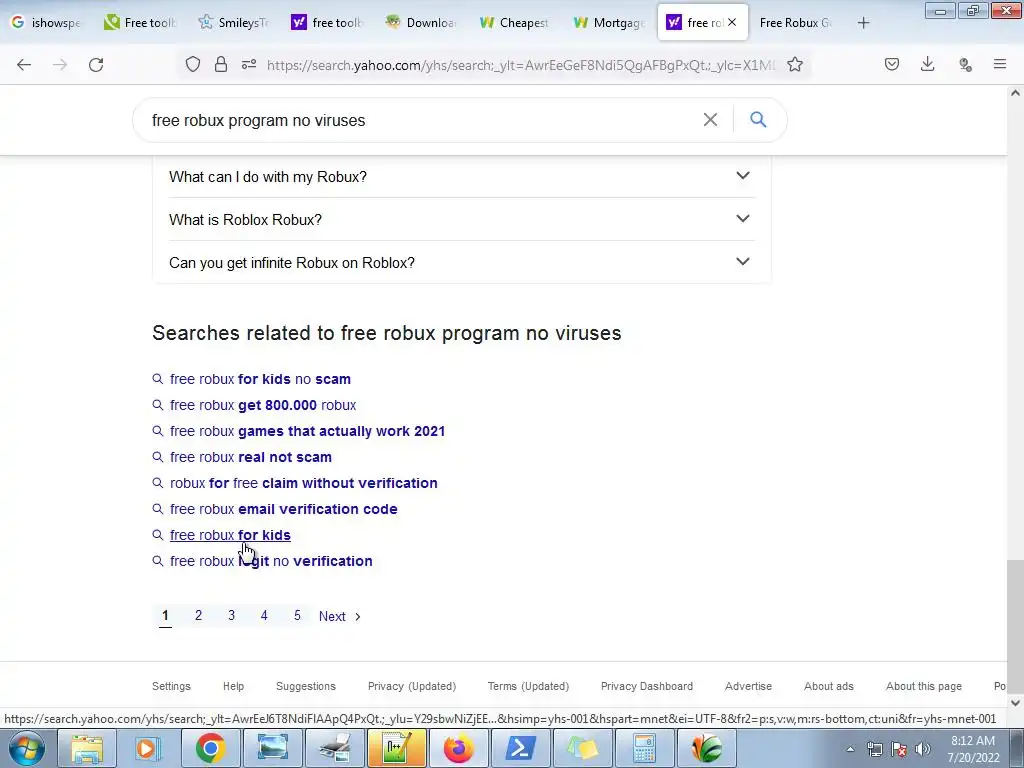Go to results page 3
The height and width of the screenshot is (768, 1024).
pos(231,615)
